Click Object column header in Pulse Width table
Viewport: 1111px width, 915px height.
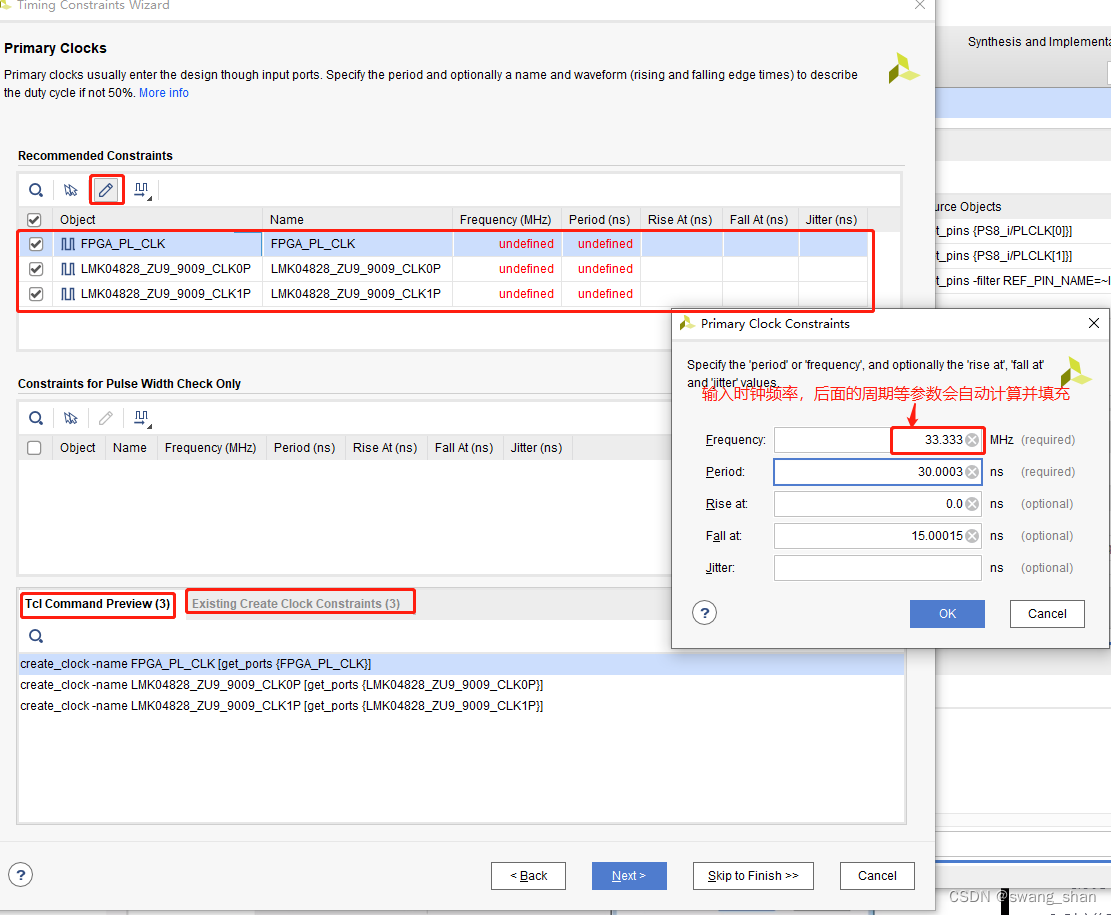pos(78,448)
